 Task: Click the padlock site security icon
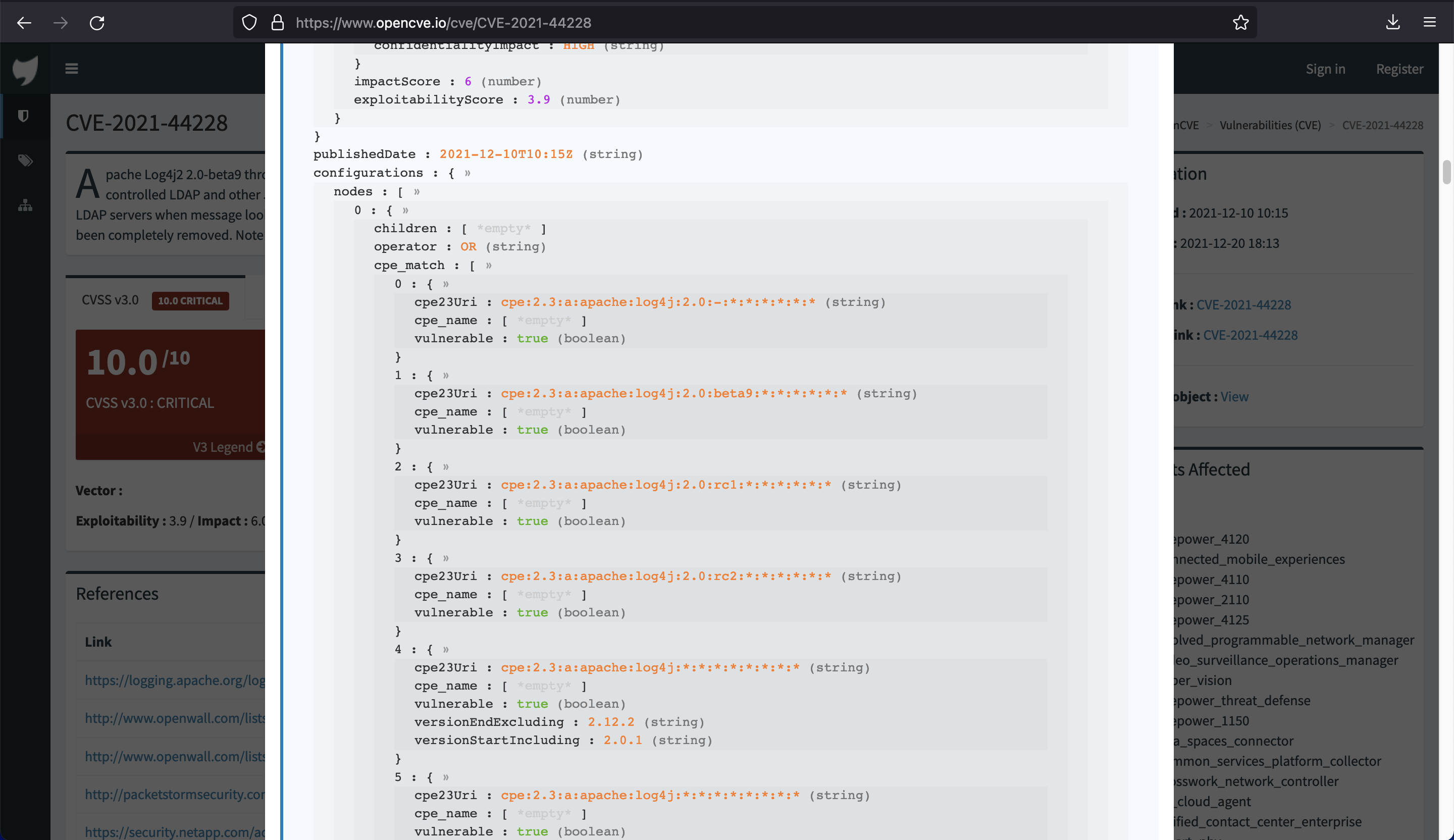click(278, 22)
